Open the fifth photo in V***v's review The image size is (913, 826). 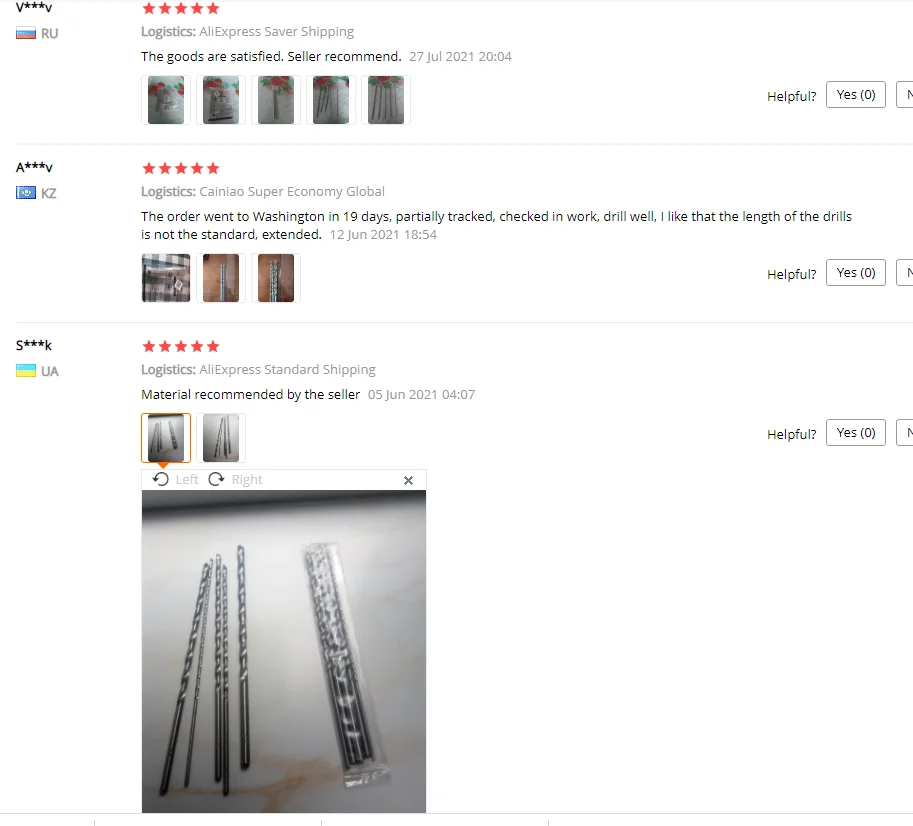pos(386,100)
